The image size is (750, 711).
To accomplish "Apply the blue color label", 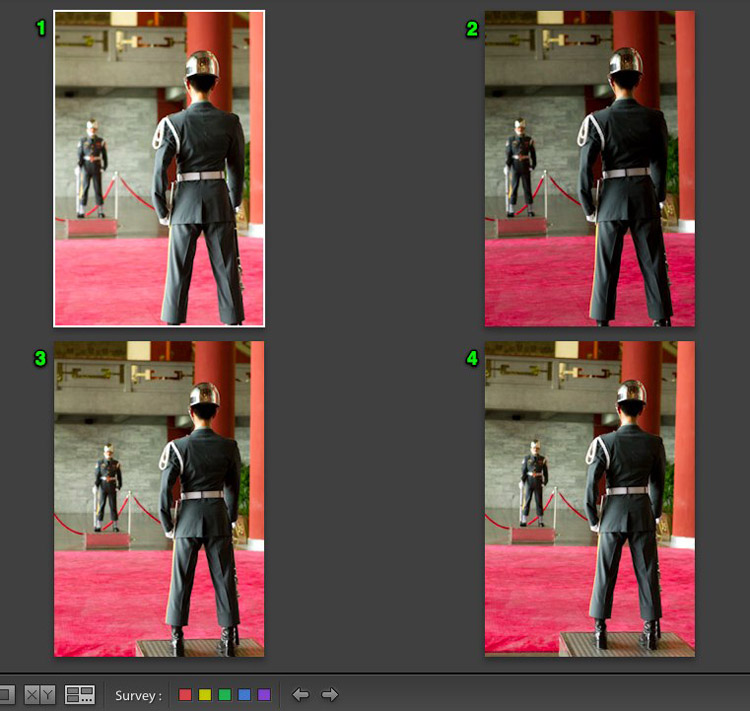I will point(244,694).
